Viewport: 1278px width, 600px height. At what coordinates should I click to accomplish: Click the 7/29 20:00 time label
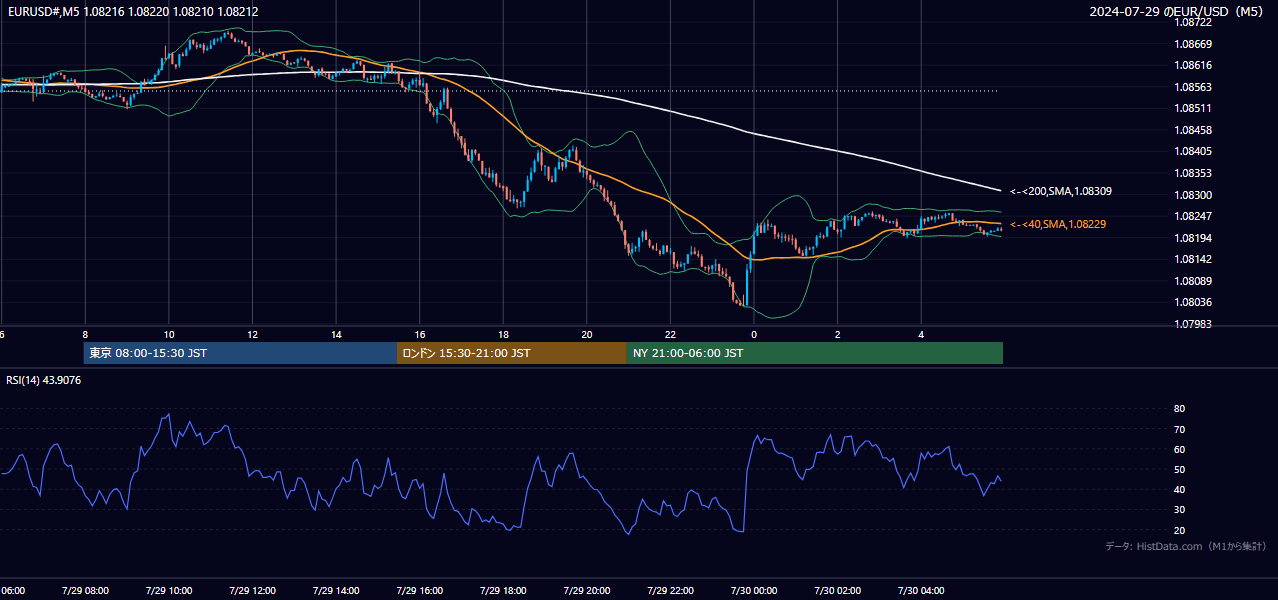click(x=586, y=591)
